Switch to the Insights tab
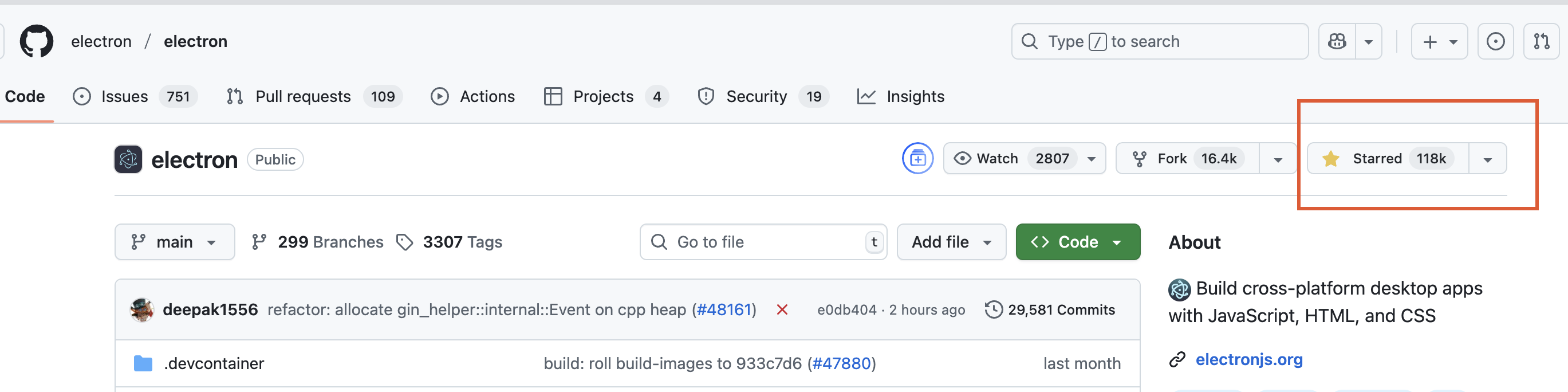 tap(900, 96)
